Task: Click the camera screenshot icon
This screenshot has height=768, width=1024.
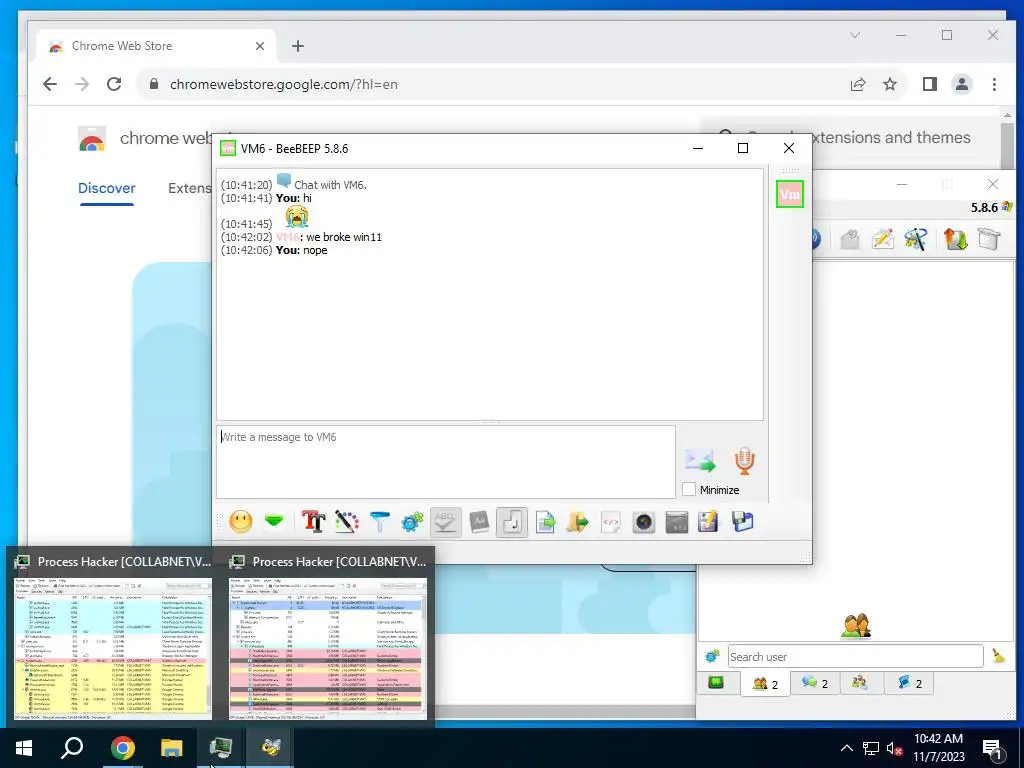Action: (644, 522)
